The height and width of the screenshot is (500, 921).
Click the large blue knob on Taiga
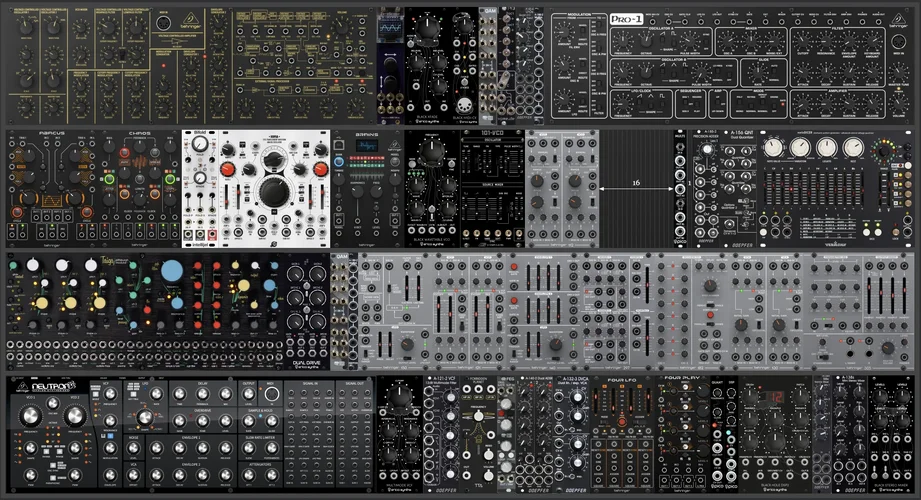(x=172, y=271)
